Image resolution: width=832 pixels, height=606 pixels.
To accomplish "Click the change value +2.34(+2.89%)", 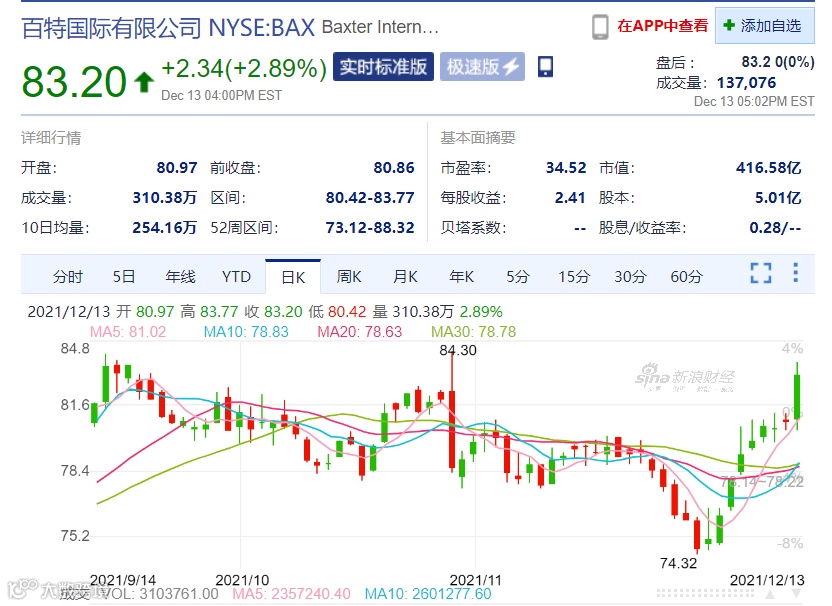I will [x=244, y=68].
